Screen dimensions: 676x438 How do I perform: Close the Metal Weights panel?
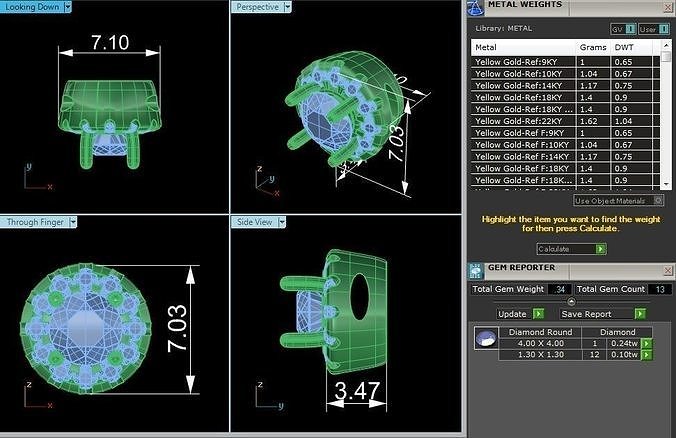click(667, 7)
